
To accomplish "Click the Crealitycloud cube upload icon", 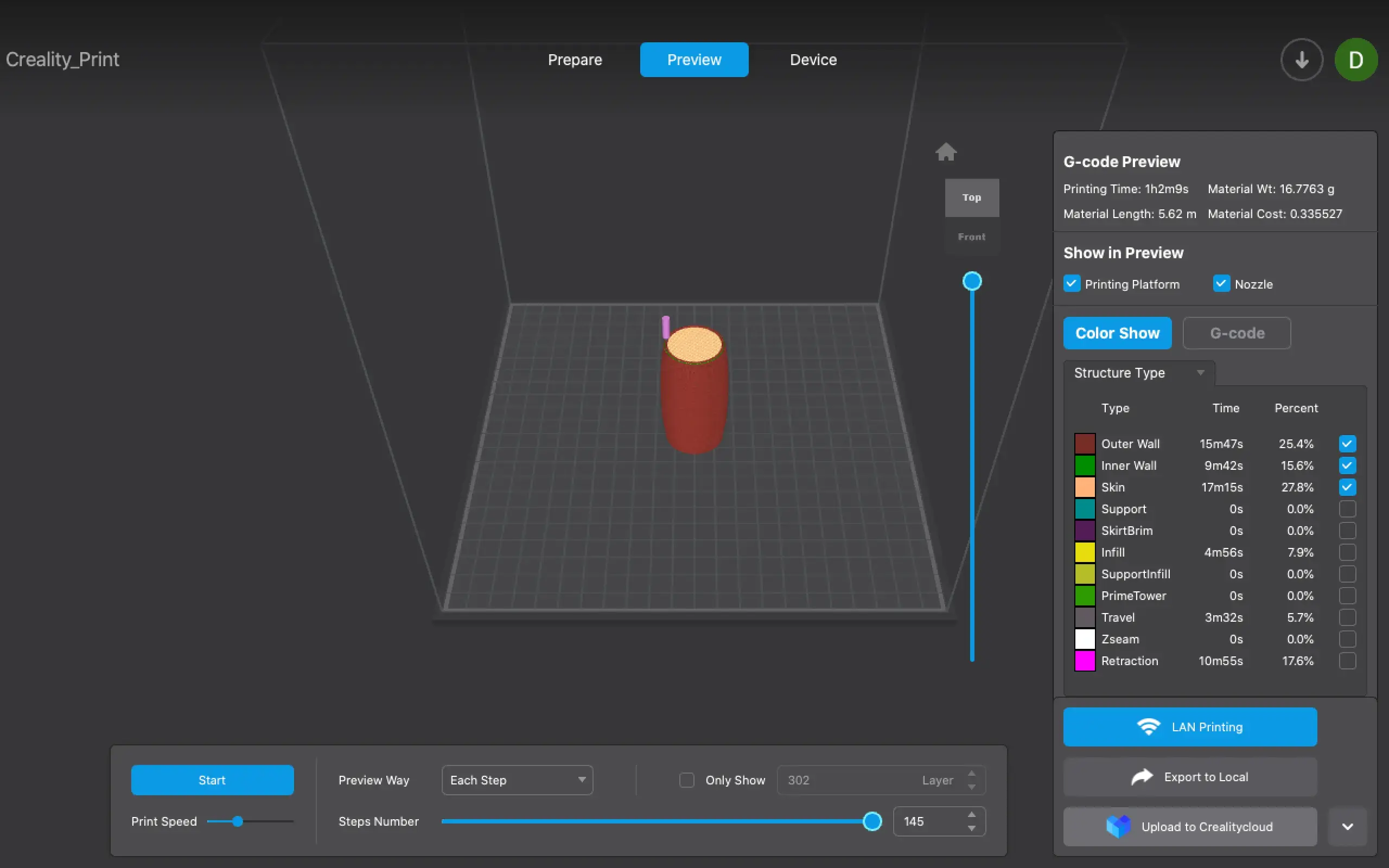I will 1118,826.
